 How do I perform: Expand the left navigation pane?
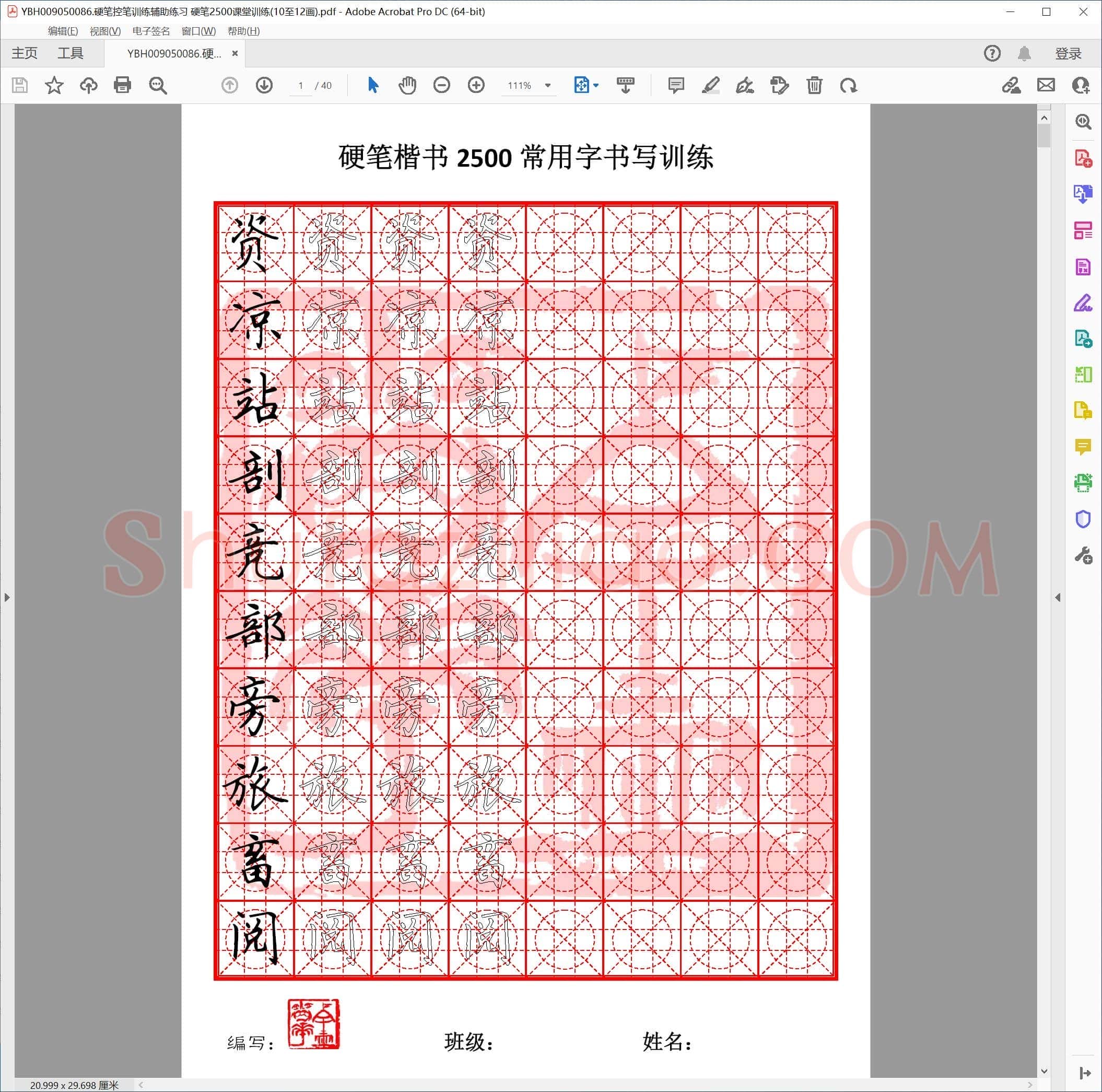7,597
